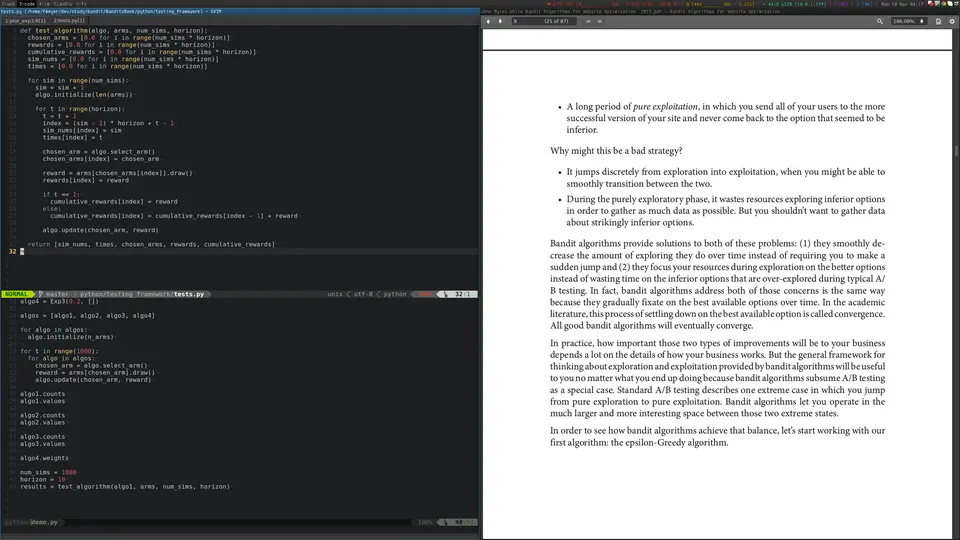This screenshot has height=540, width=960.
Task: Switch to workspace 5:audio
Action: 62,4
